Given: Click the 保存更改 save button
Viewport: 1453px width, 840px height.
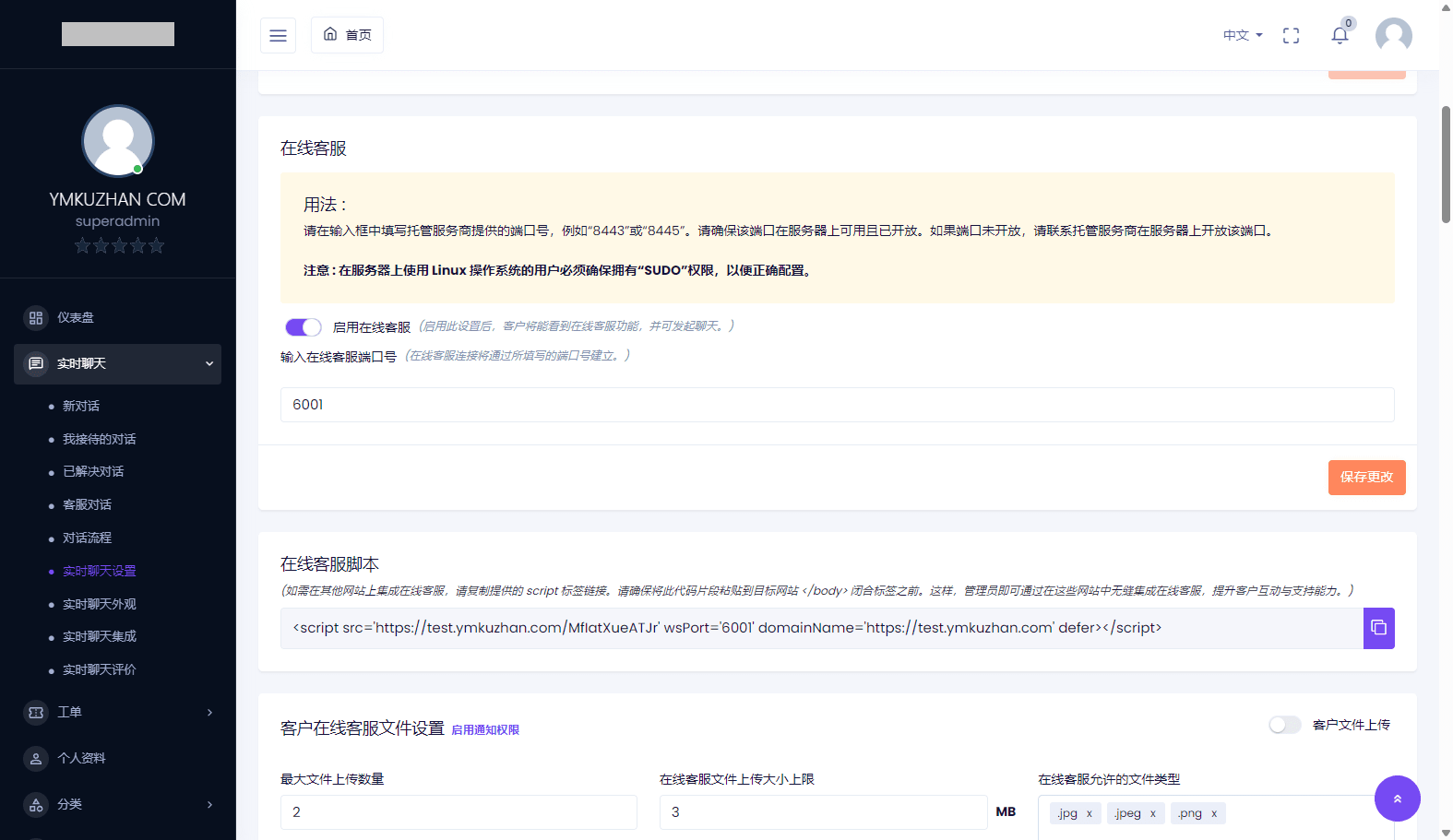Looking at the screenshot, I should tap(1366, 478).
